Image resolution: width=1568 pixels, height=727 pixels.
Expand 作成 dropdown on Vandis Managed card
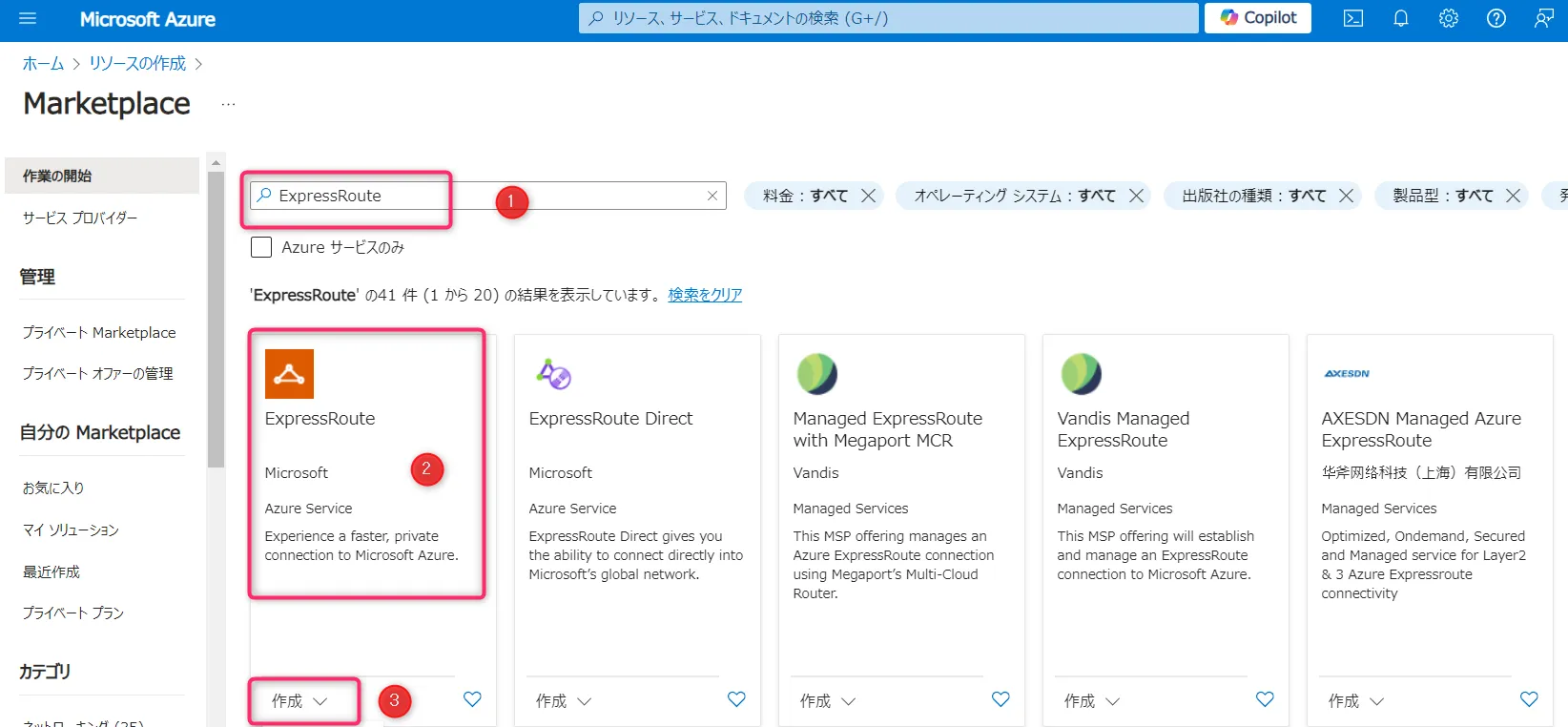click(x=1092, y=701)
